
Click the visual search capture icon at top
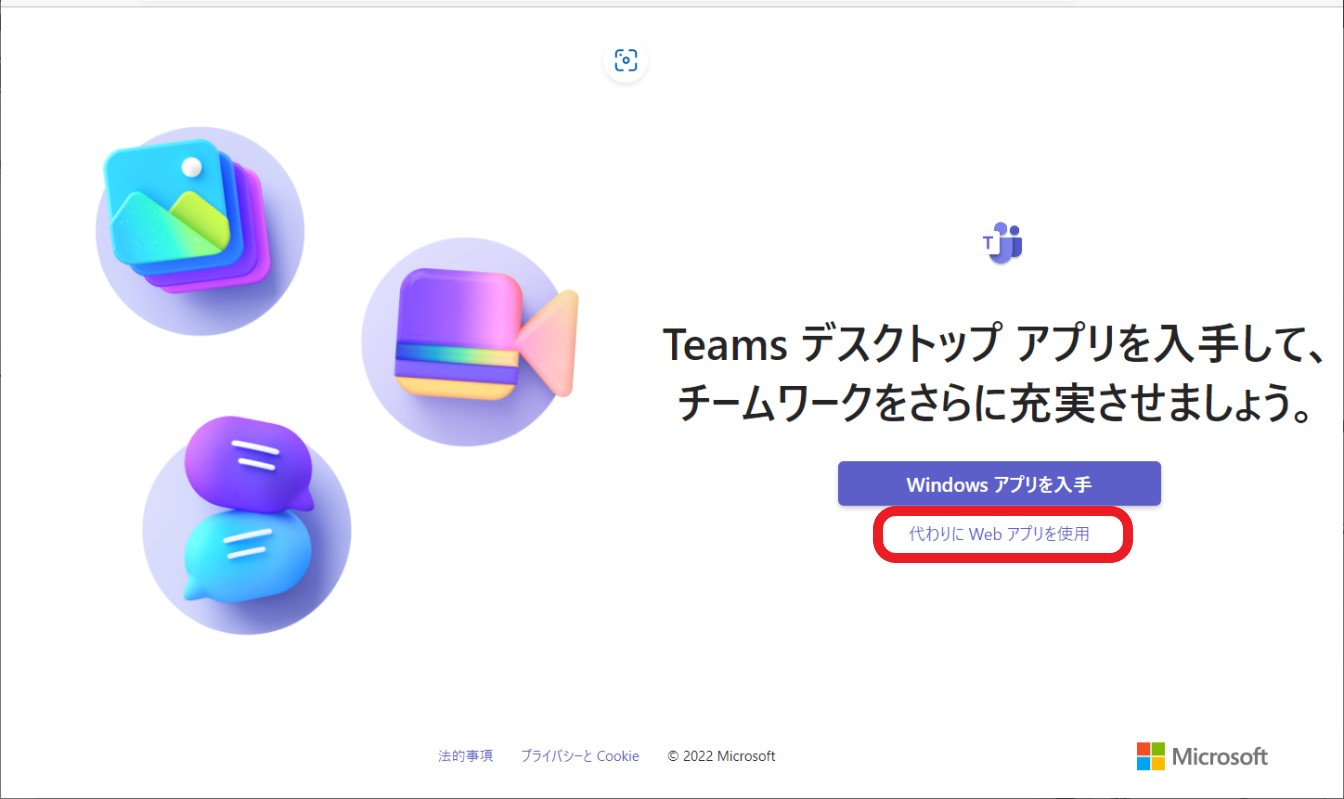(626, 60)
